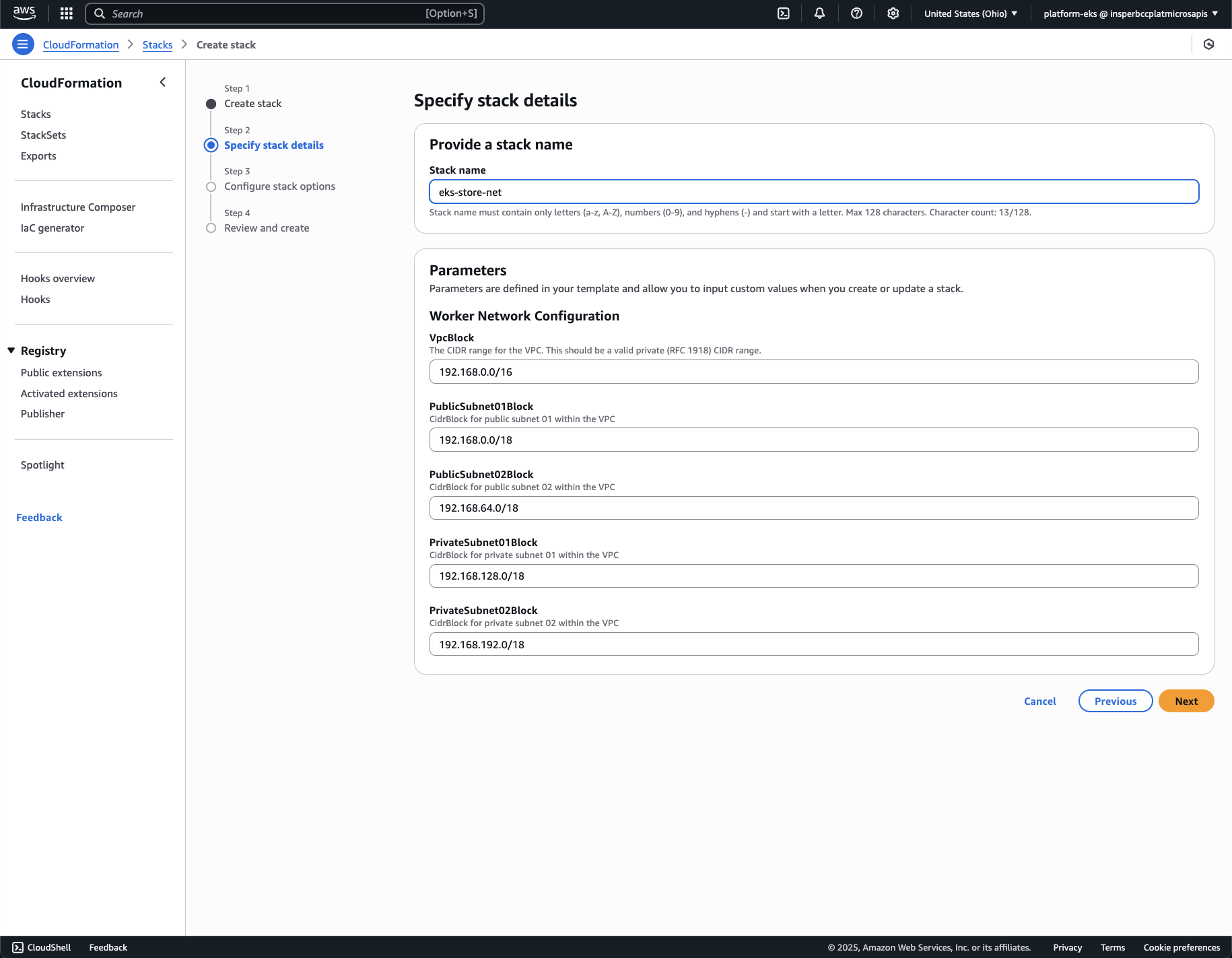Go back with the Previous button
The height and width of the screenshot is (958, 1232).
click(x=1115, y=701)
